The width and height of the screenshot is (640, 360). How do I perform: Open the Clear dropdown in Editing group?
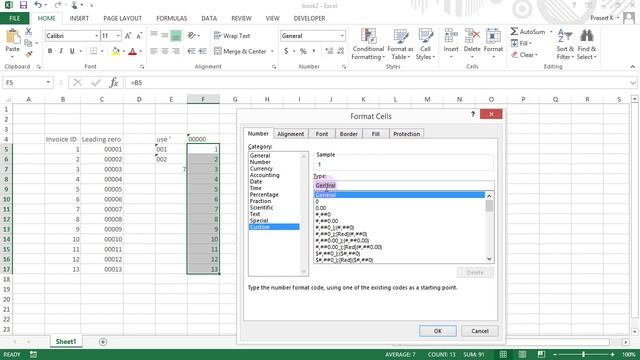[525, 55]
